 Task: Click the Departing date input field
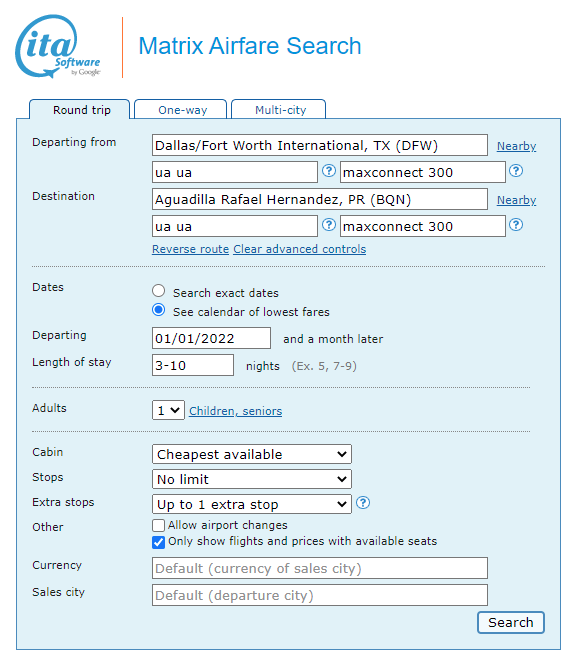pos(211,338)
